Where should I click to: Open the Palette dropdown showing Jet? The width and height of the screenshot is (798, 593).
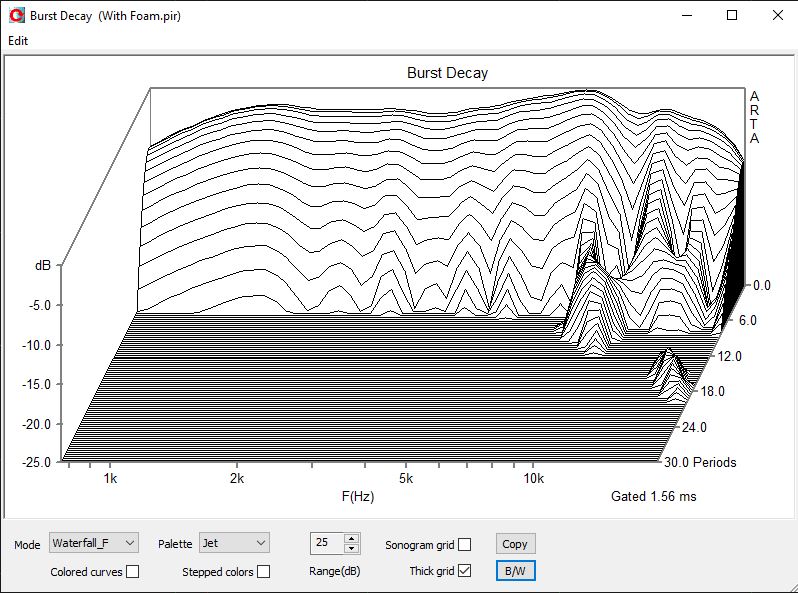234,543
